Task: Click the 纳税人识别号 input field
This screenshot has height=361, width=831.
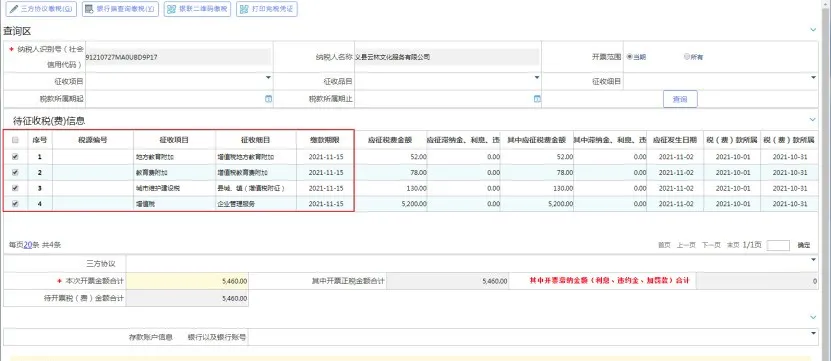Action: 178,57
